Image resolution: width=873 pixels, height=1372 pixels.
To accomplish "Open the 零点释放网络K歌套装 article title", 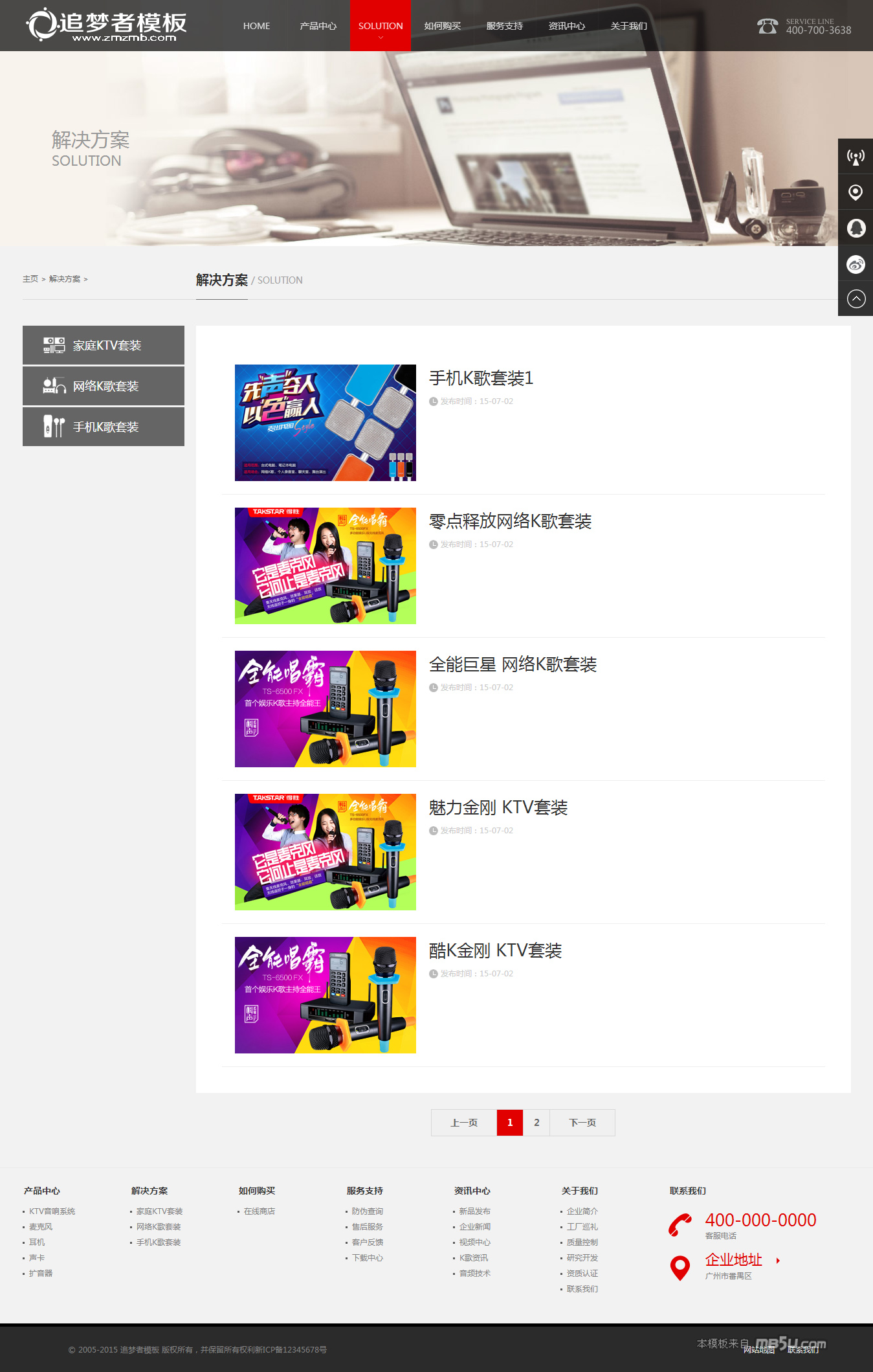I will pos(510,521).
